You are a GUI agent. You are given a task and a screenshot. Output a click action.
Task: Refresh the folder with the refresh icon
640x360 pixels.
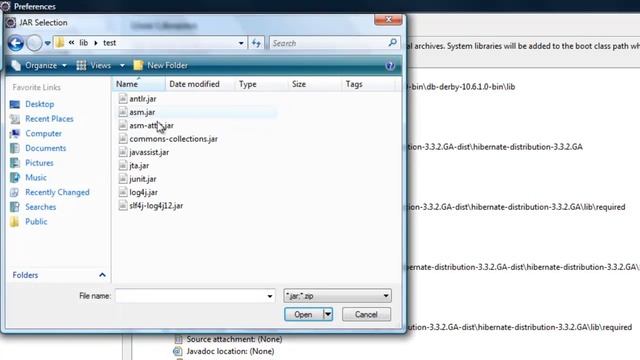(256, 43)
